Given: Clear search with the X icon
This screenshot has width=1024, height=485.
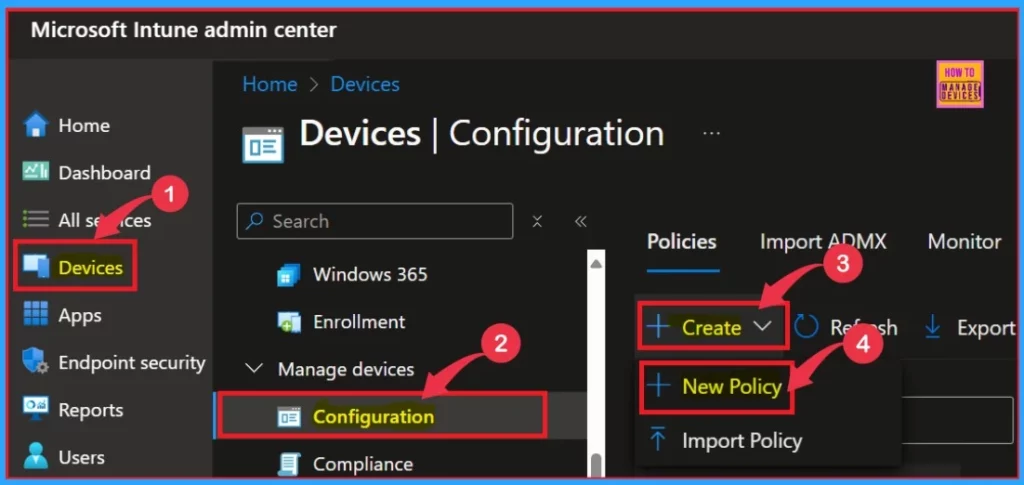Looking at the screenshot, I should [x=537, y=221].
